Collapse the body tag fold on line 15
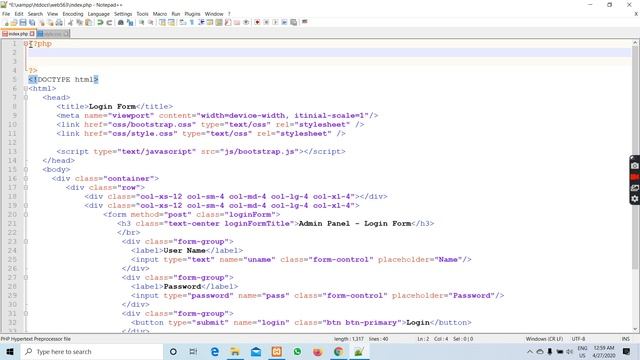The height and width of the screenshot is (360, 640). click(x=26, y=169)
